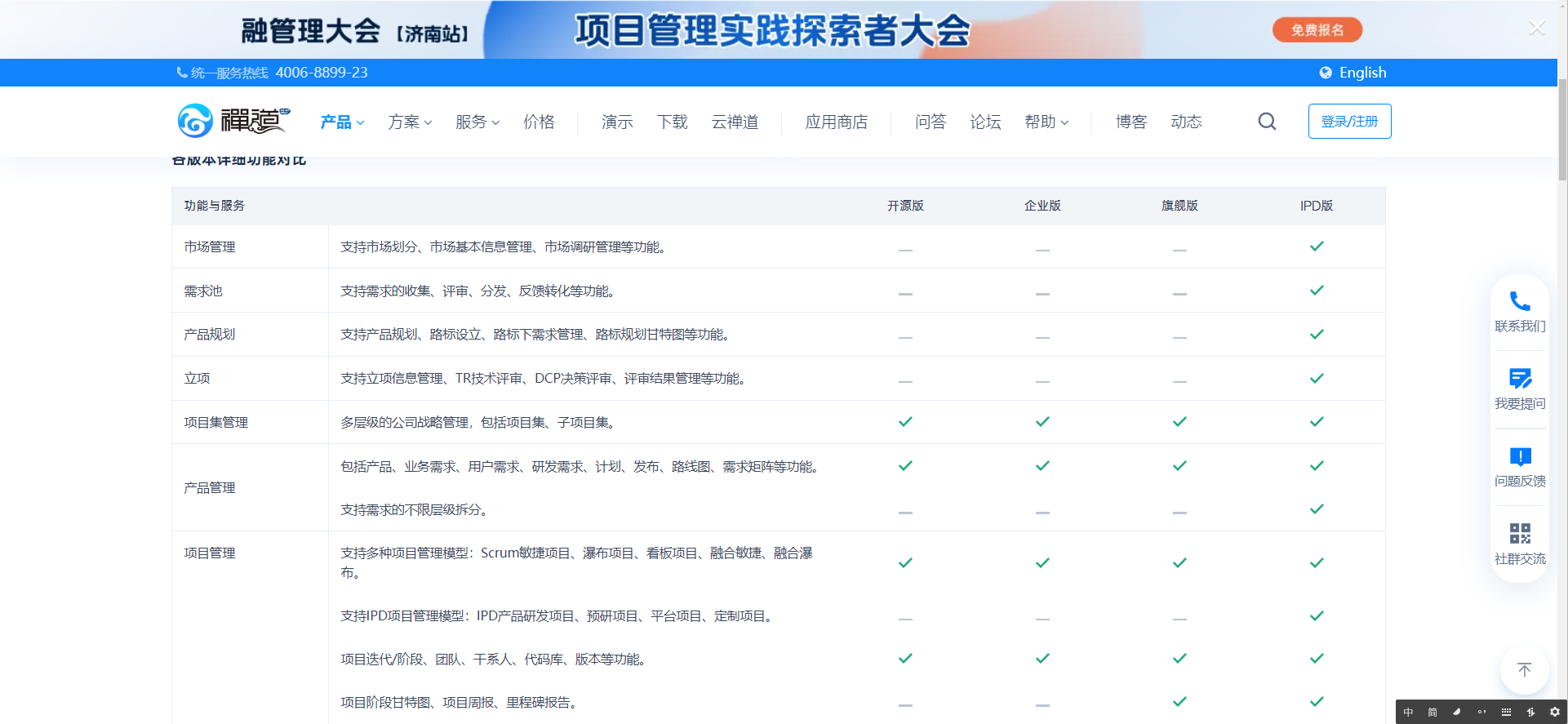Toggle 简 simplified character mode in IME bar

(1433, 712)
